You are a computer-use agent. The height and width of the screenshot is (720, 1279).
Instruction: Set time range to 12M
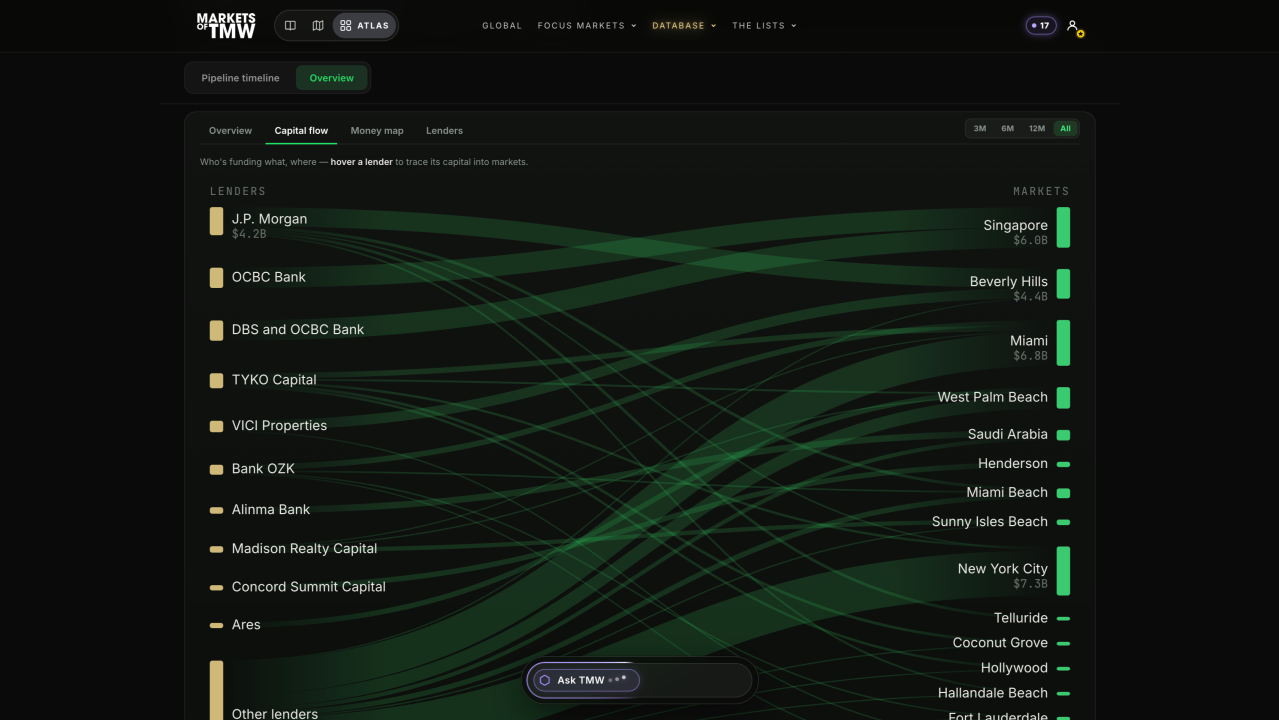click(x=1037, y=129)
